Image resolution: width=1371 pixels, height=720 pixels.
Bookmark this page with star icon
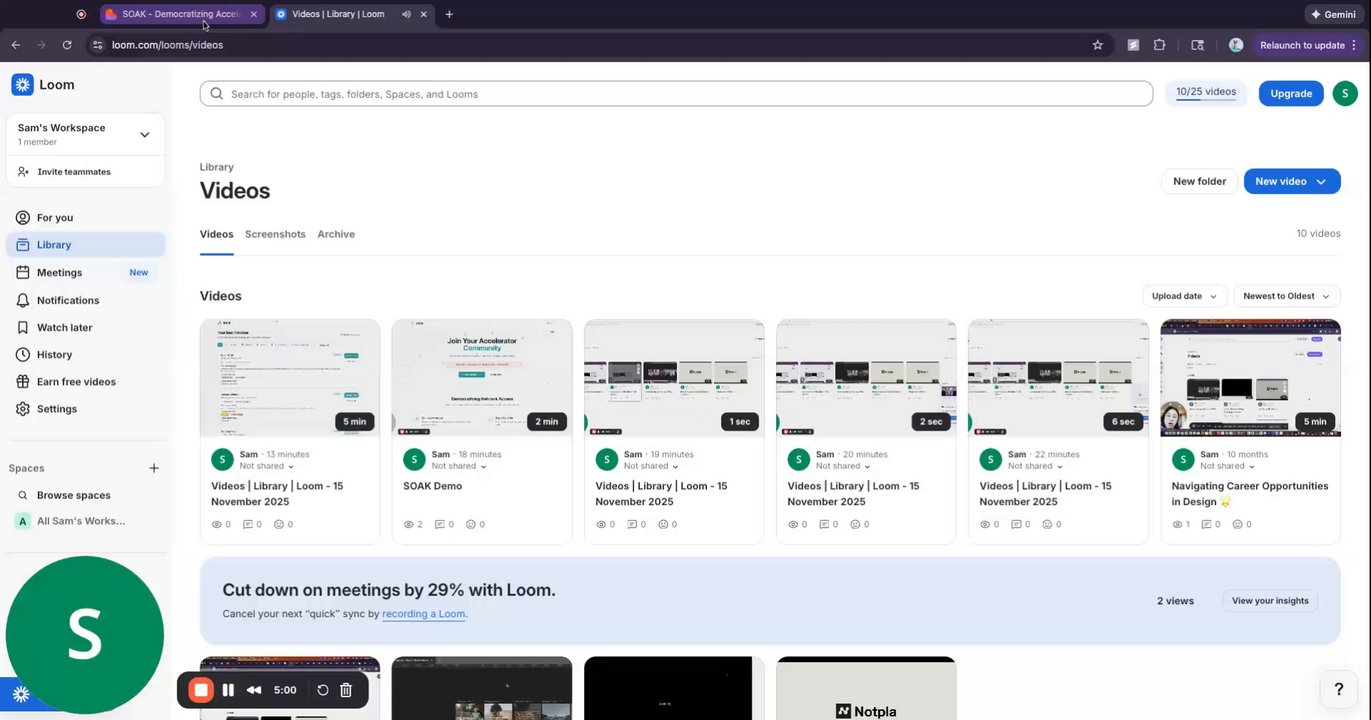pos(1097,45)
